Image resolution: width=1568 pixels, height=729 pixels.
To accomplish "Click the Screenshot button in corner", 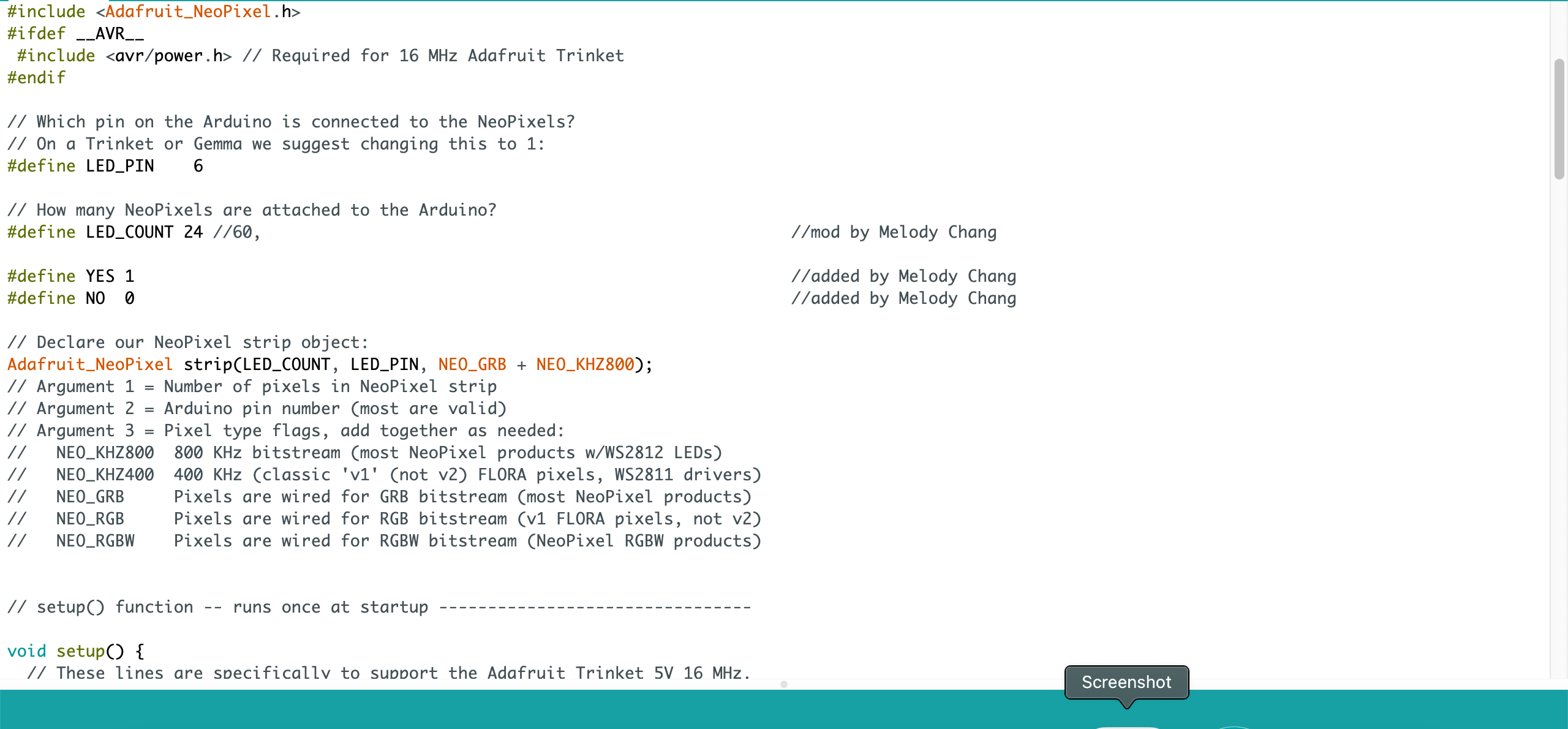I will click(x=1126, y=682).
